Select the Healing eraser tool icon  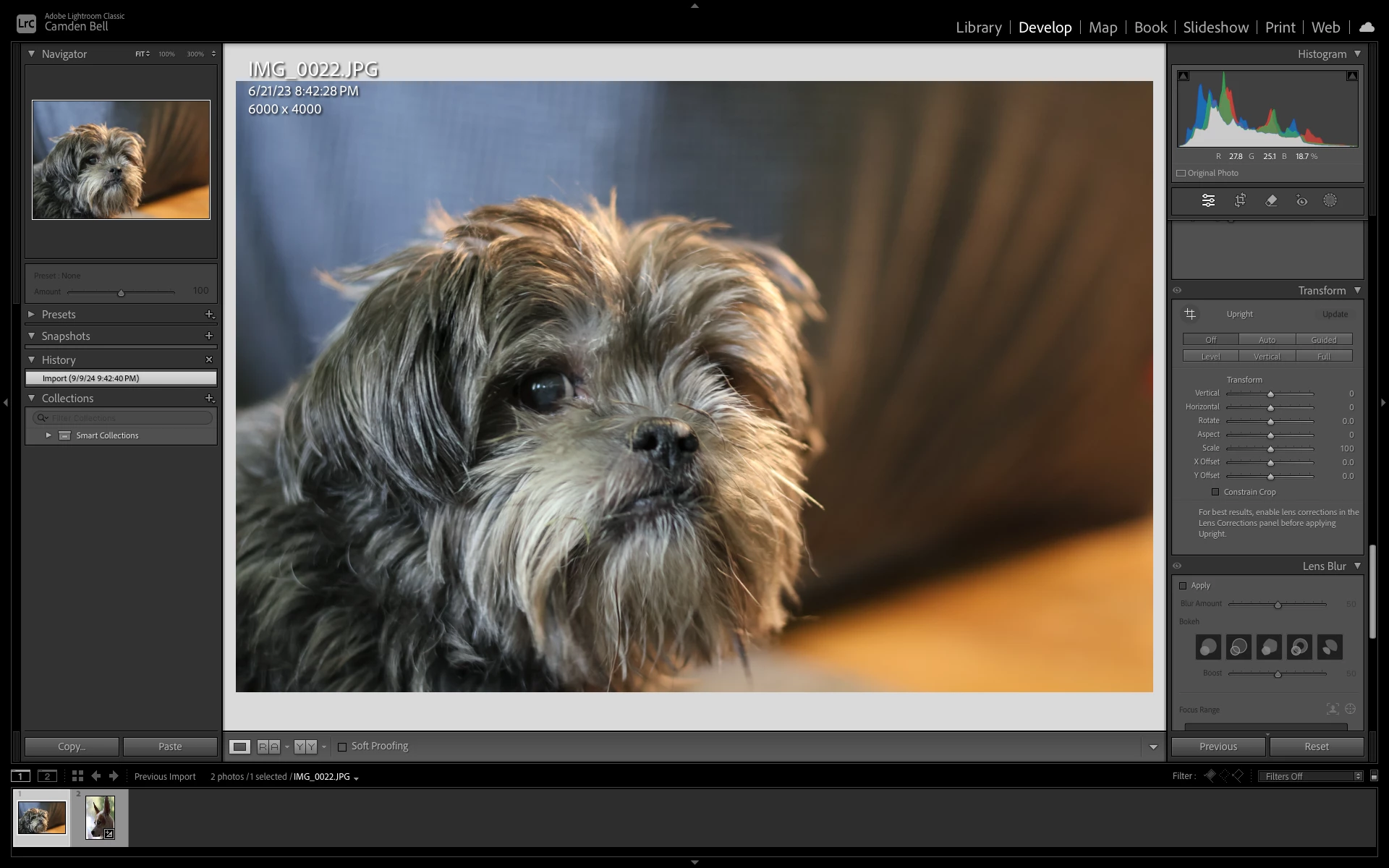(x=1271, y=200)
